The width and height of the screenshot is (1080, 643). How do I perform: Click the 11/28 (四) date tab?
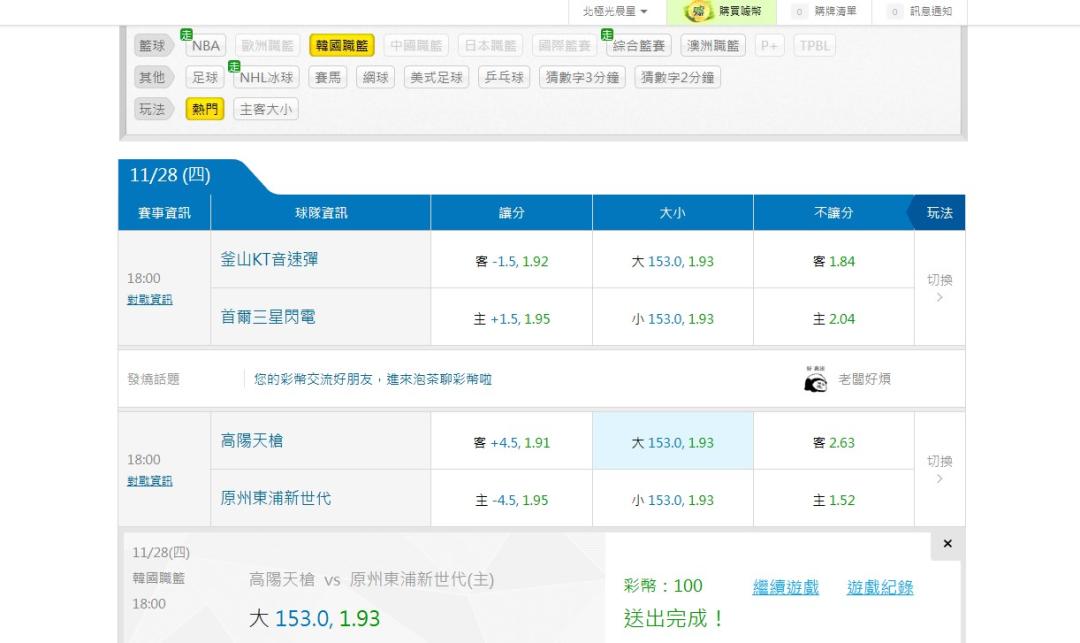click(170, 175)
